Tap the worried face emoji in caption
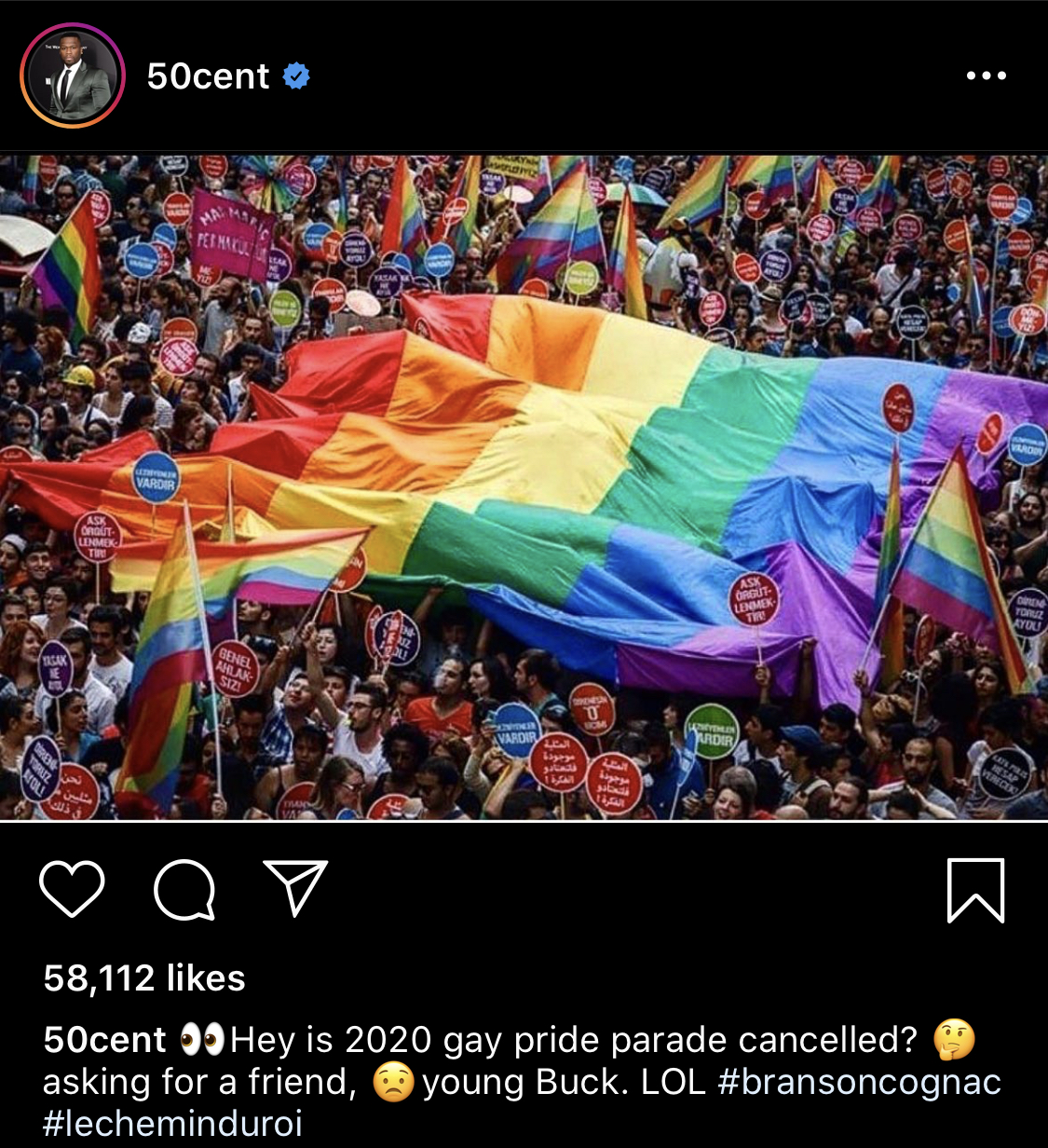 tap(393, 1082)
